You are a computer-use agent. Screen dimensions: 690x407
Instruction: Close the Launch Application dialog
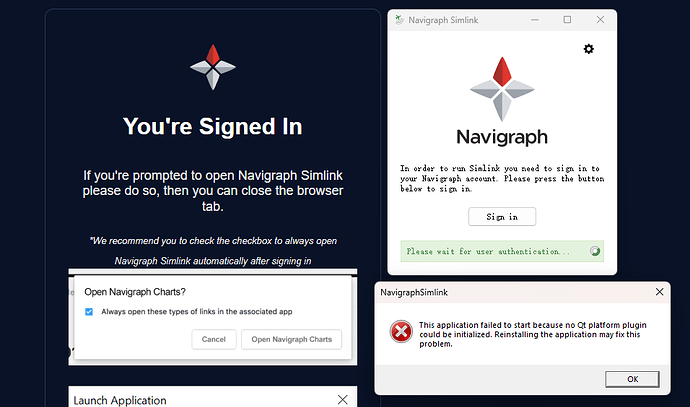point(342,400)
